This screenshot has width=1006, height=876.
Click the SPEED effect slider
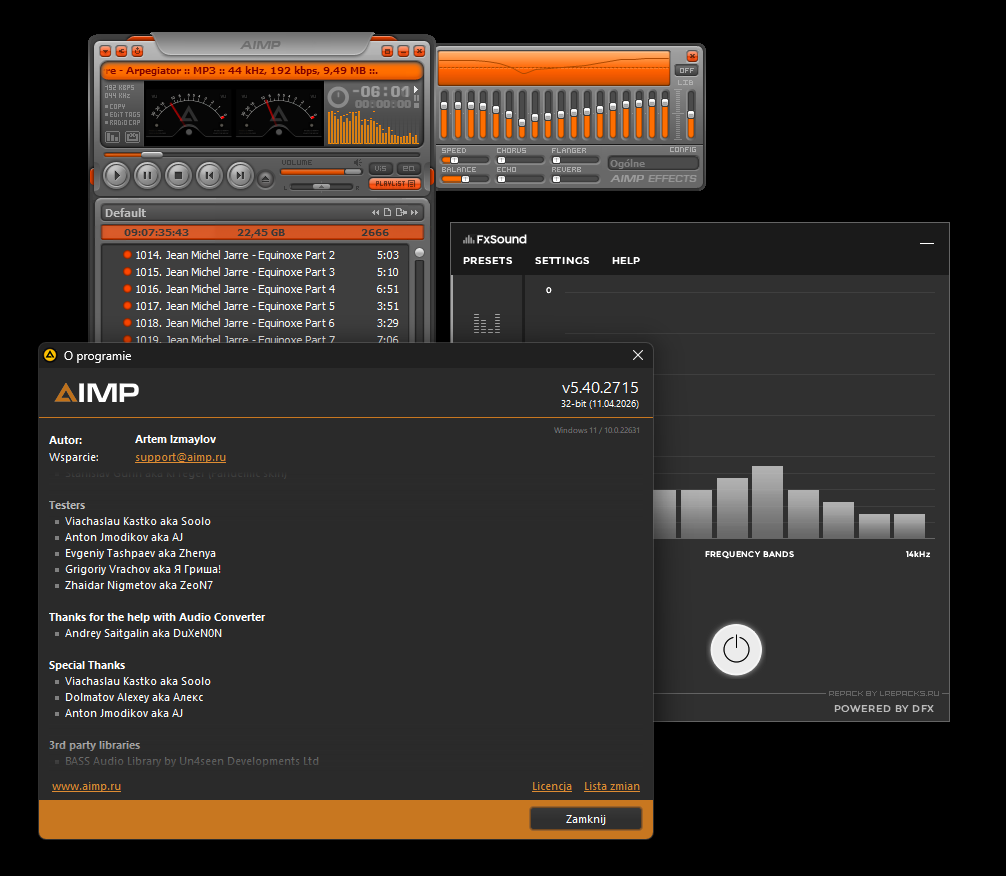point(465,160)
